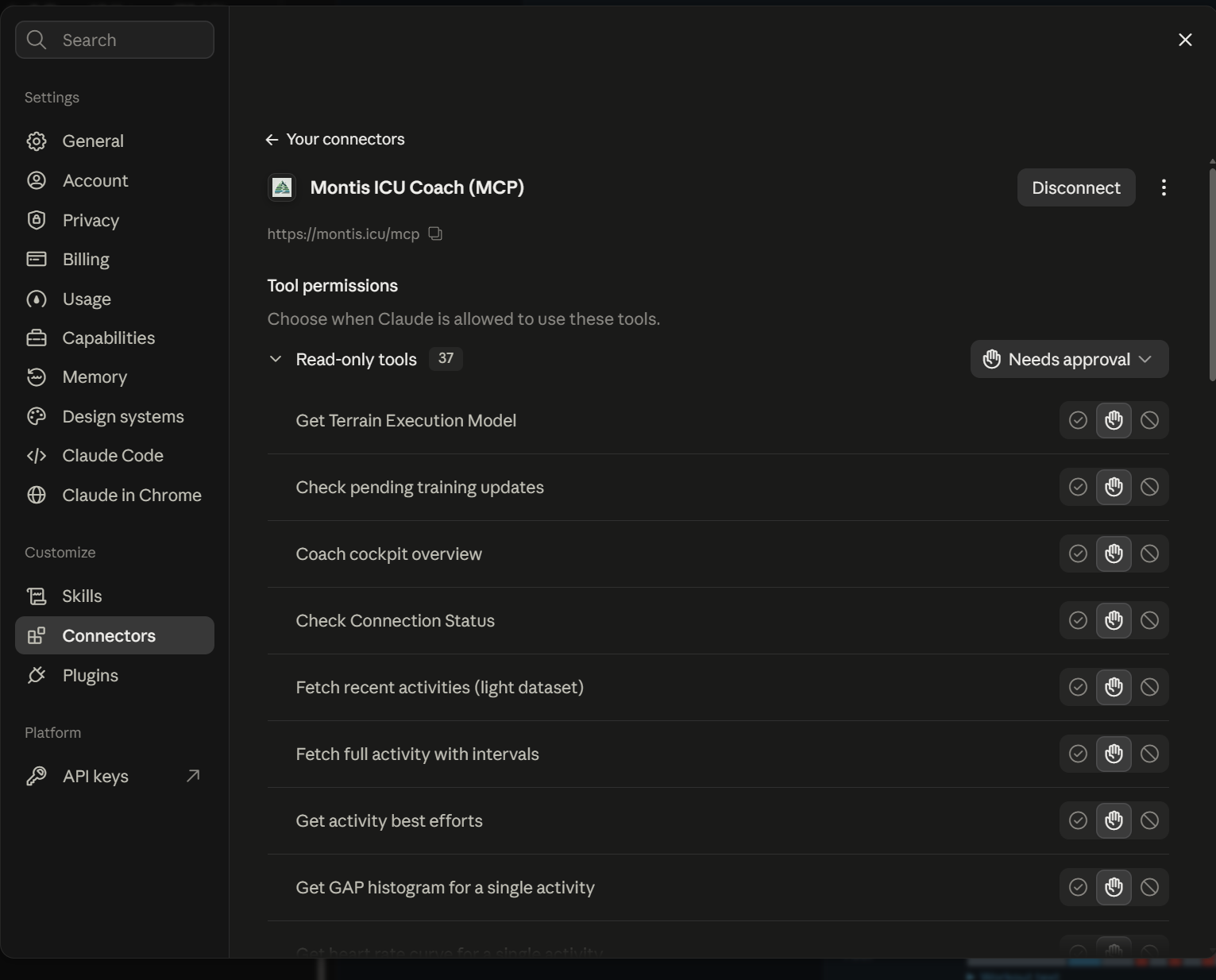Image resolution: width=1216 pixels, height=980 pixels.
Task: Open General settings
Action: click(x=114, y=141)
